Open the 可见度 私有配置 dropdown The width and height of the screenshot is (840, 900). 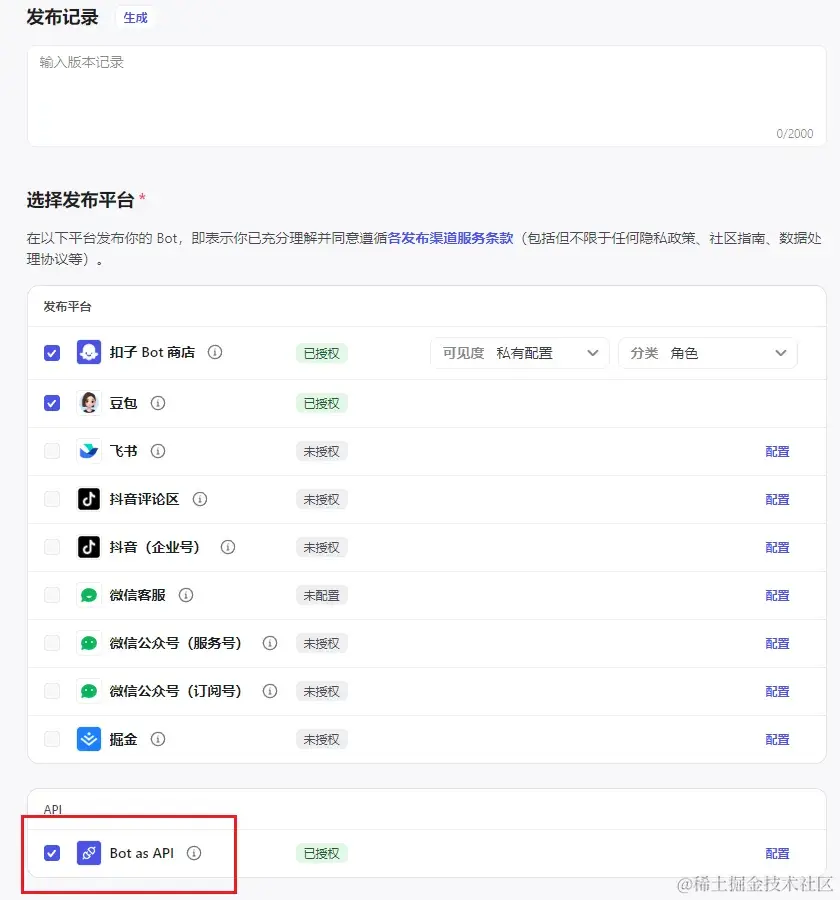coord(520,353)
